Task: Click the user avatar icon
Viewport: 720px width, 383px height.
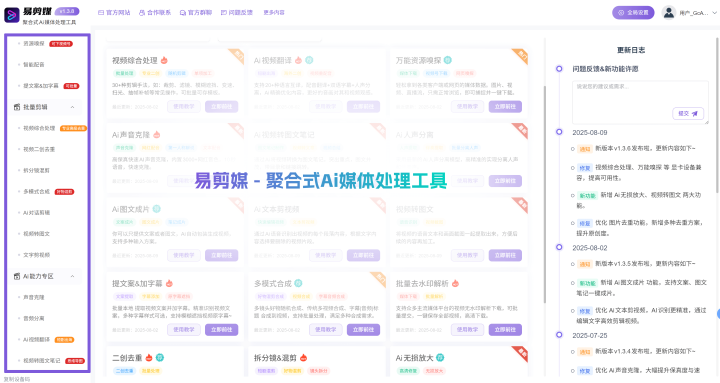Action: (x=669, y=12)
